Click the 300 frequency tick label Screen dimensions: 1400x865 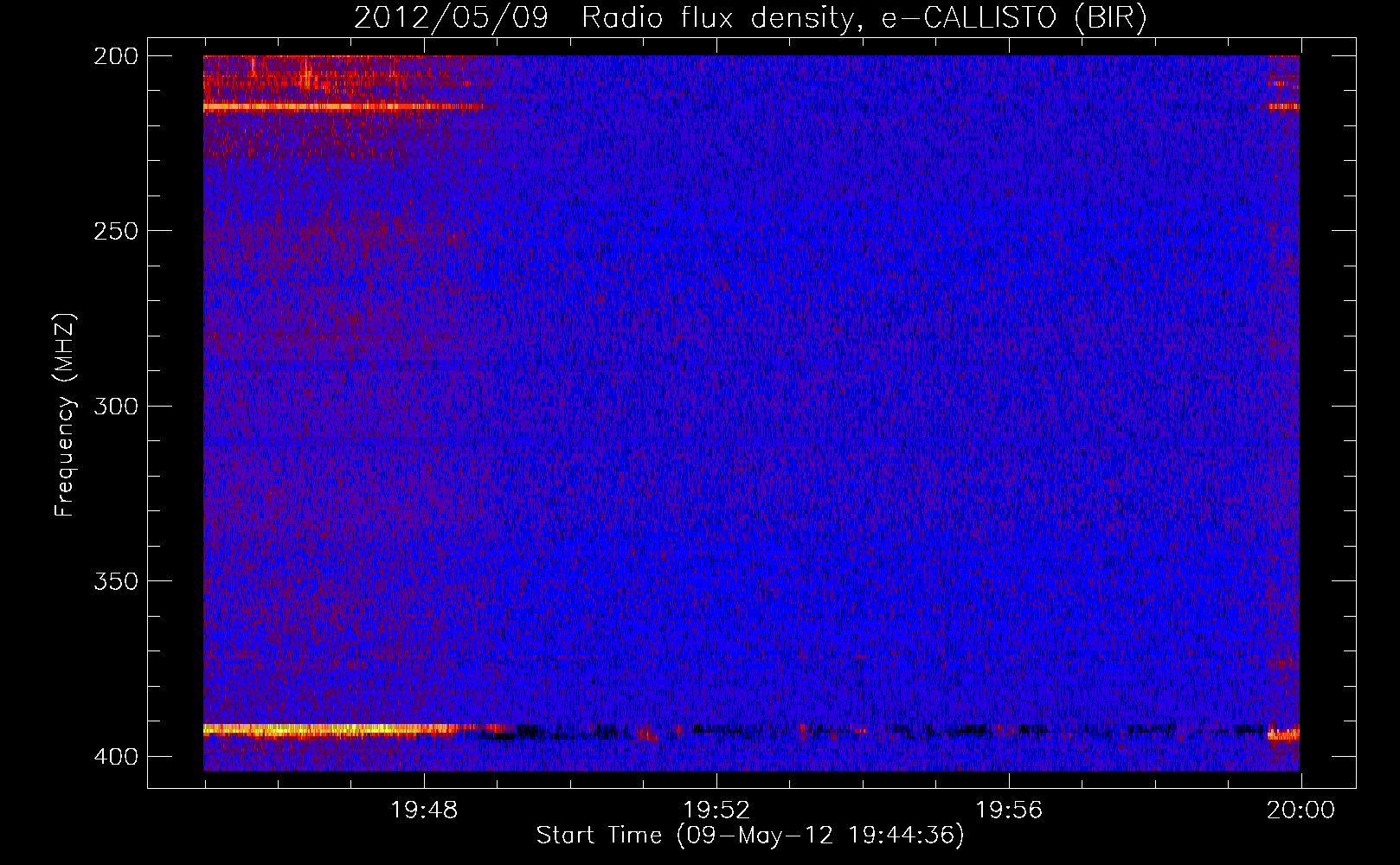(x=115, y=406)
